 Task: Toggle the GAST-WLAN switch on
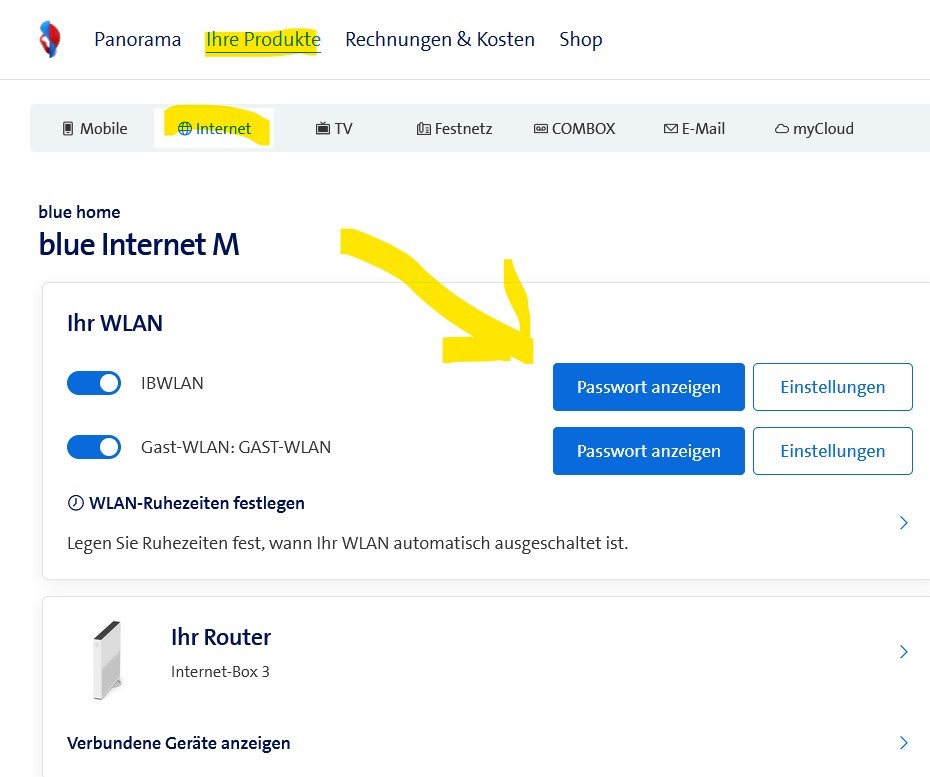coord(94,447)
